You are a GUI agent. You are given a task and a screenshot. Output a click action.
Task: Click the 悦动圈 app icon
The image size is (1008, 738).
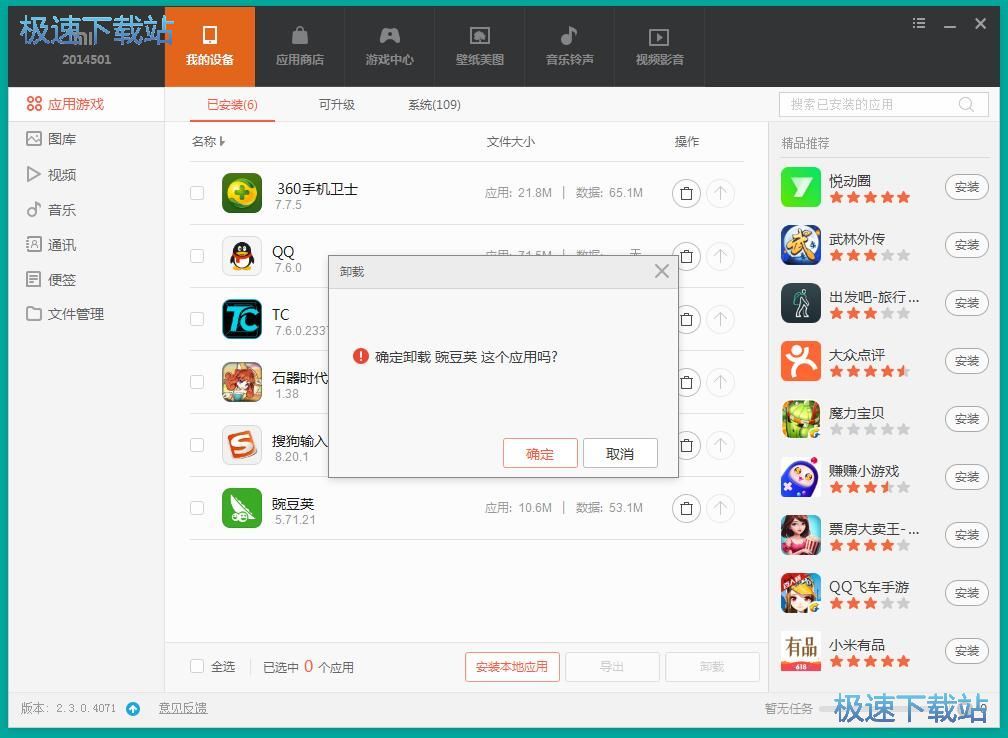pos(801,187)
